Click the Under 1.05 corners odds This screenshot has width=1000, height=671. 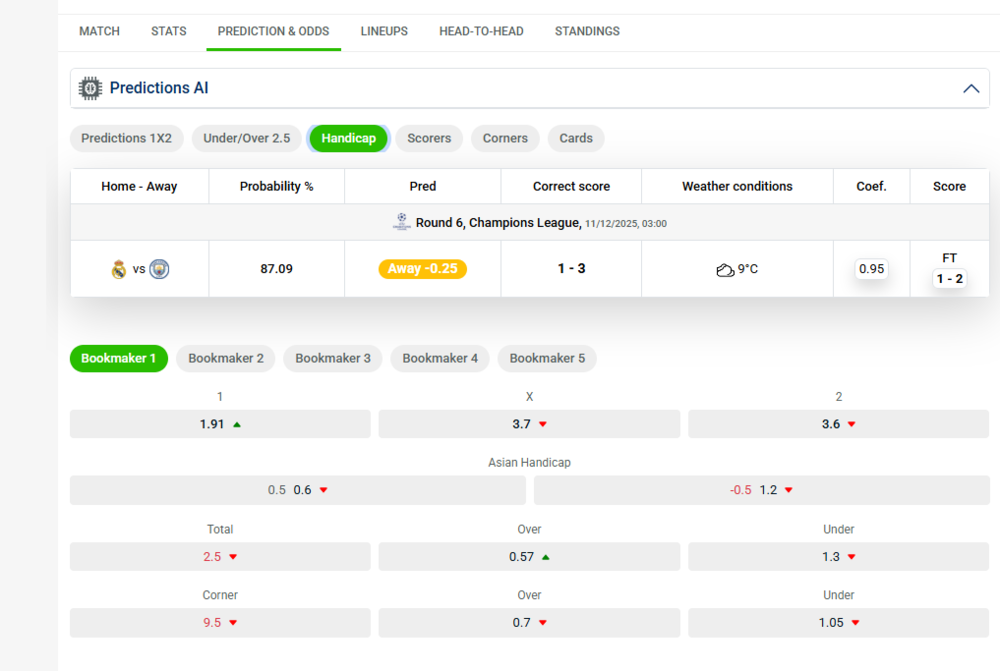(x=839, y=623)
